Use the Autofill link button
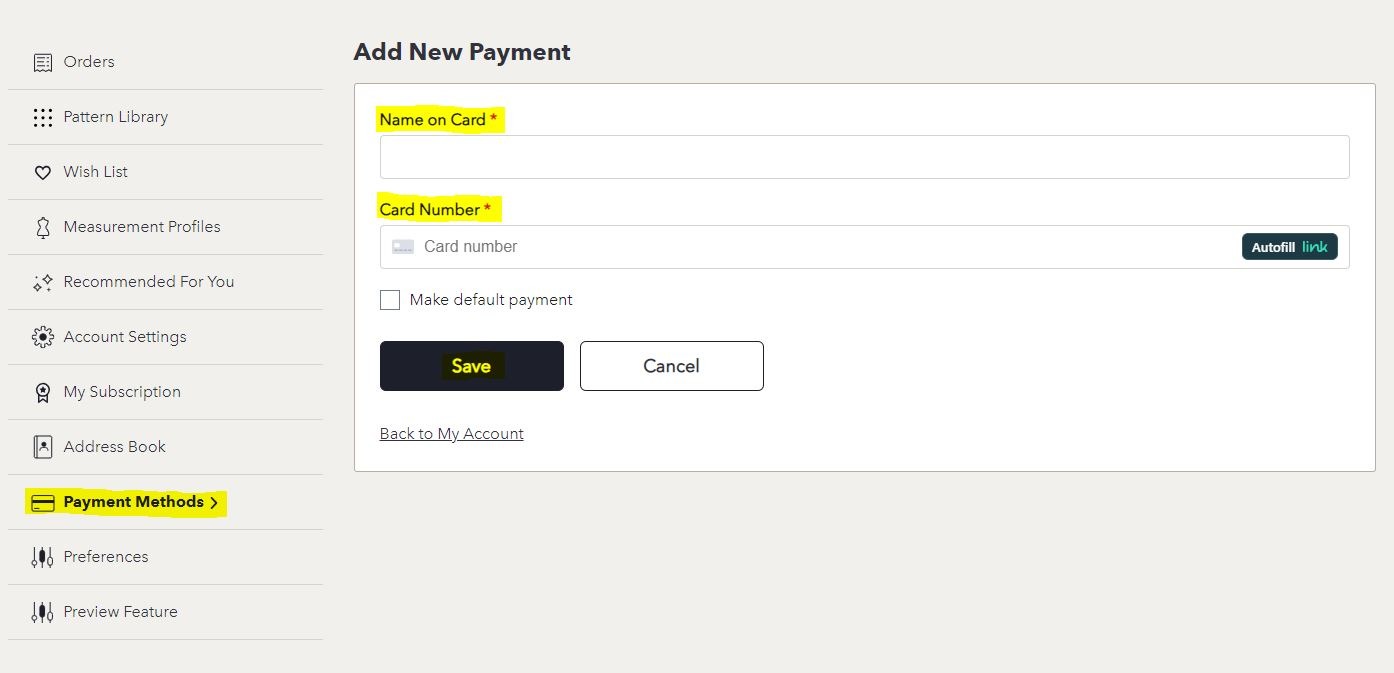 pyautogui.click(x=1290, y=247)
